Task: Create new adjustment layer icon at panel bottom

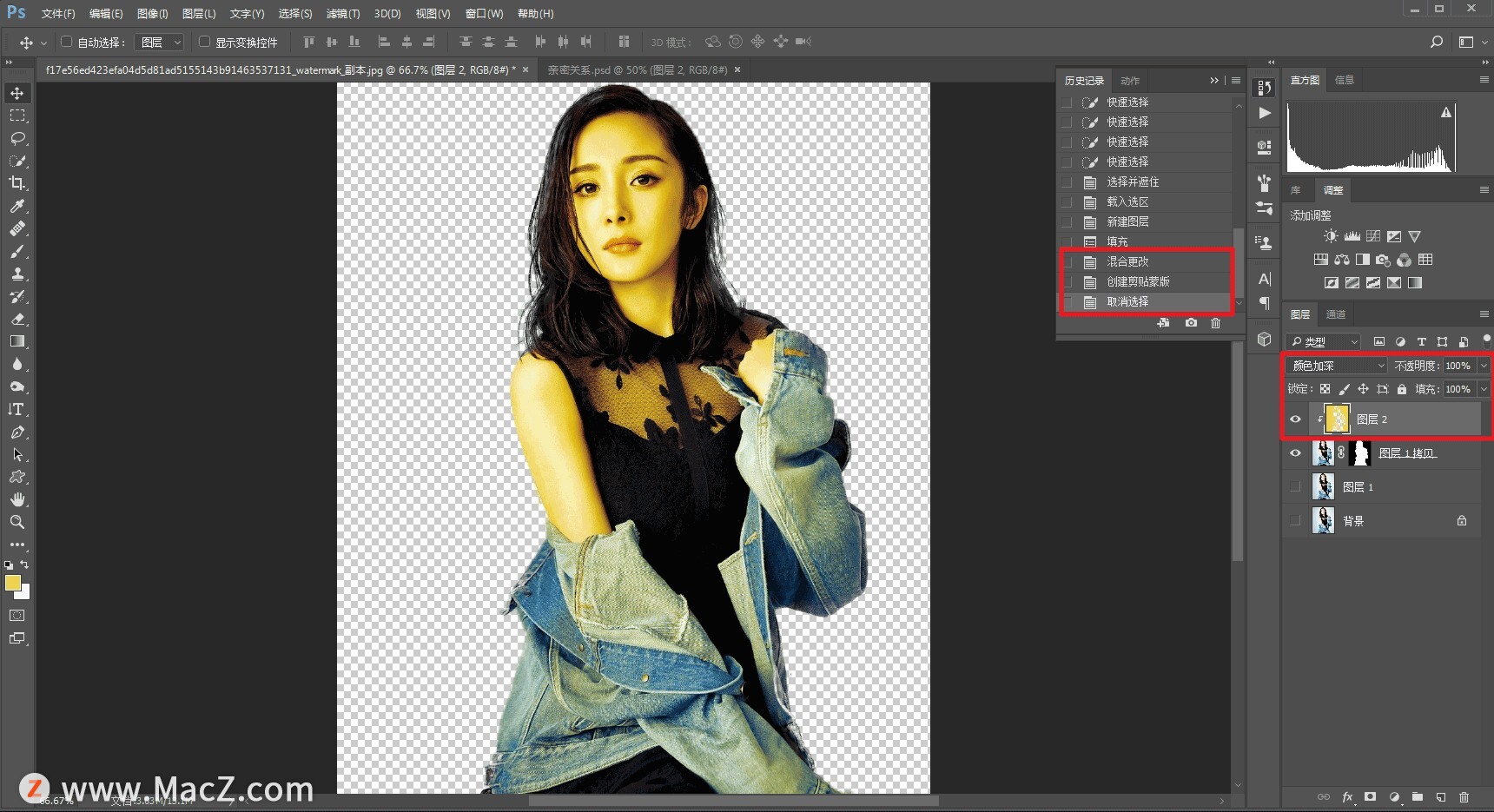Action: coord(1394,796)
